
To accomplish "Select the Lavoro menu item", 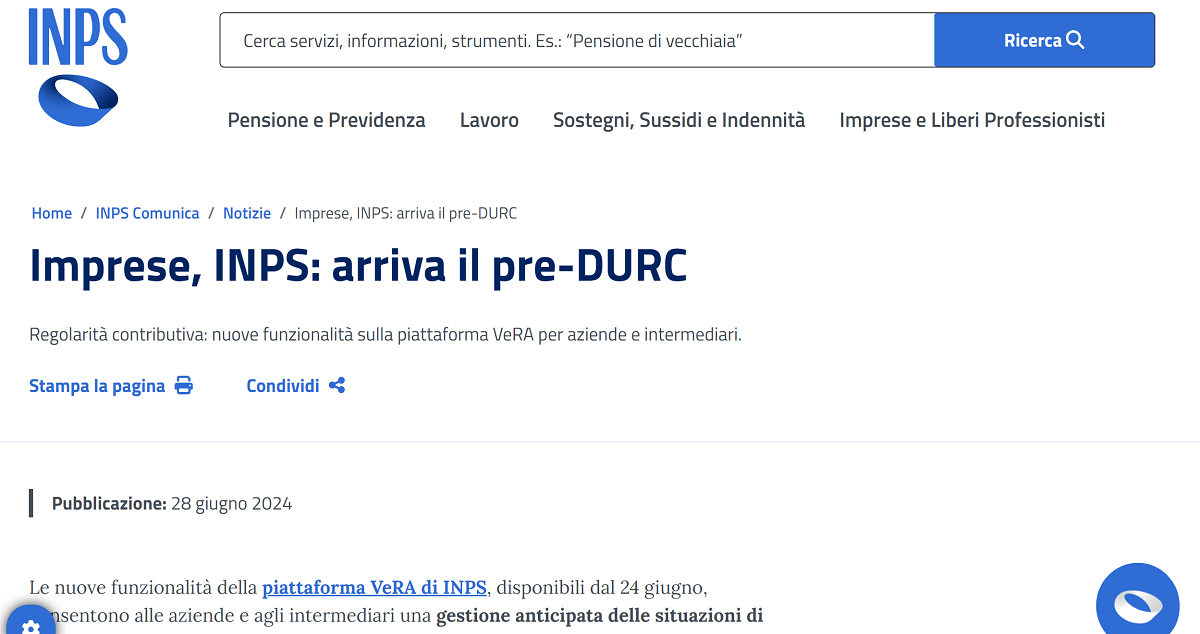I will point(489,120).
